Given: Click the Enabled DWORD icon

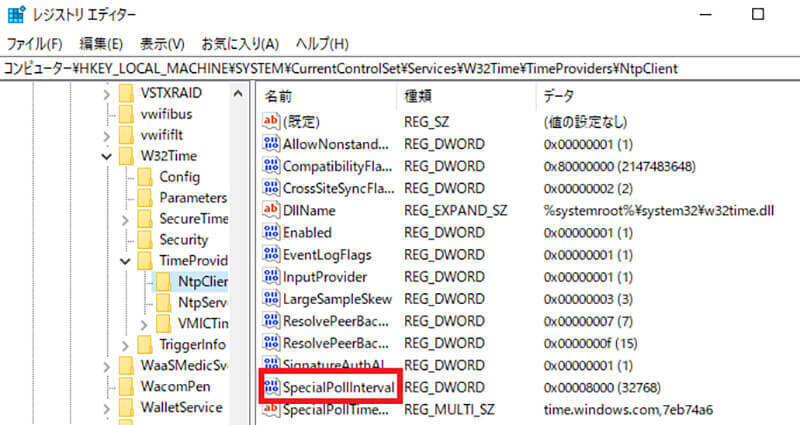Looking at the screenshot, I should tap(271, 233).
